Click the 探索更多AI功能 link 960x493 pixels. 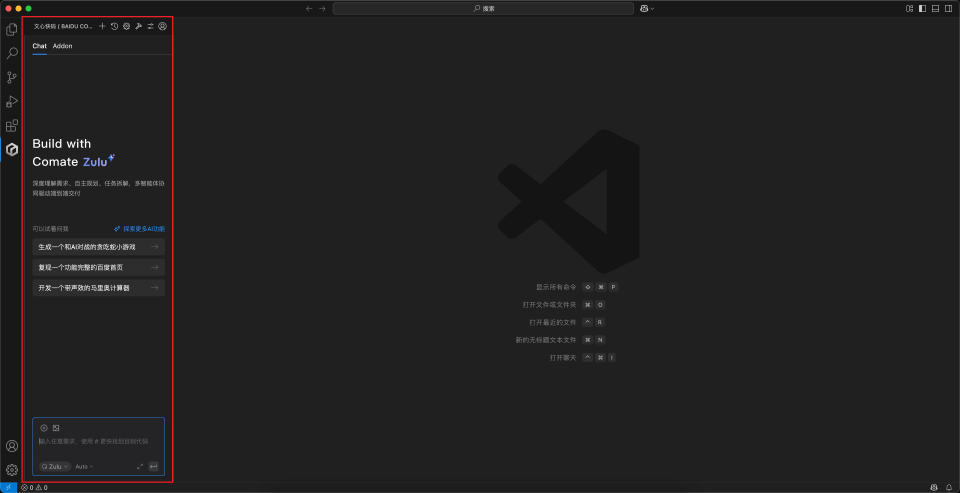pos(140,229)
